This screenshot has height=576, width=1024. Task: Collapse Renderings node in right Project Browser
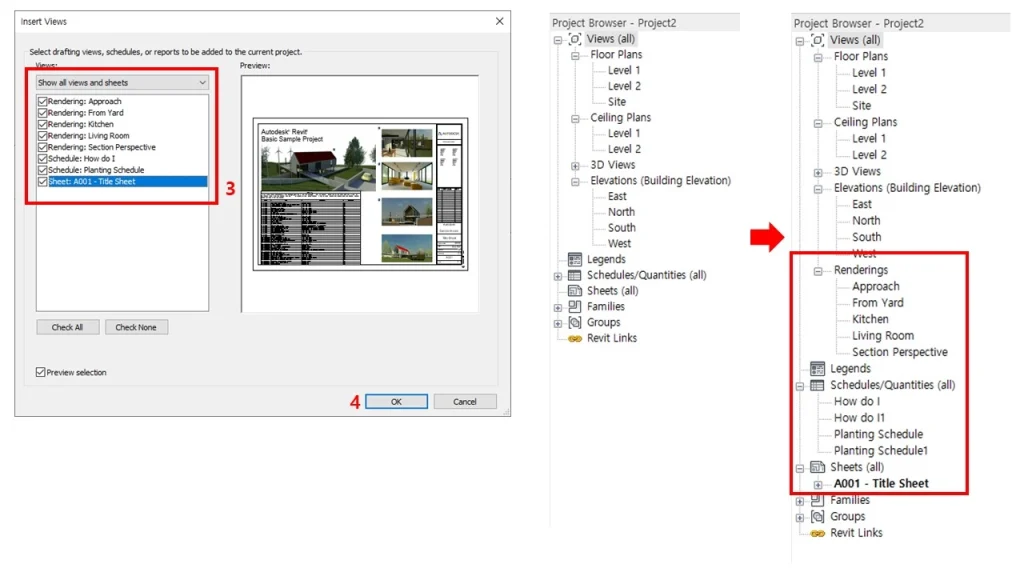click(818, 271)
